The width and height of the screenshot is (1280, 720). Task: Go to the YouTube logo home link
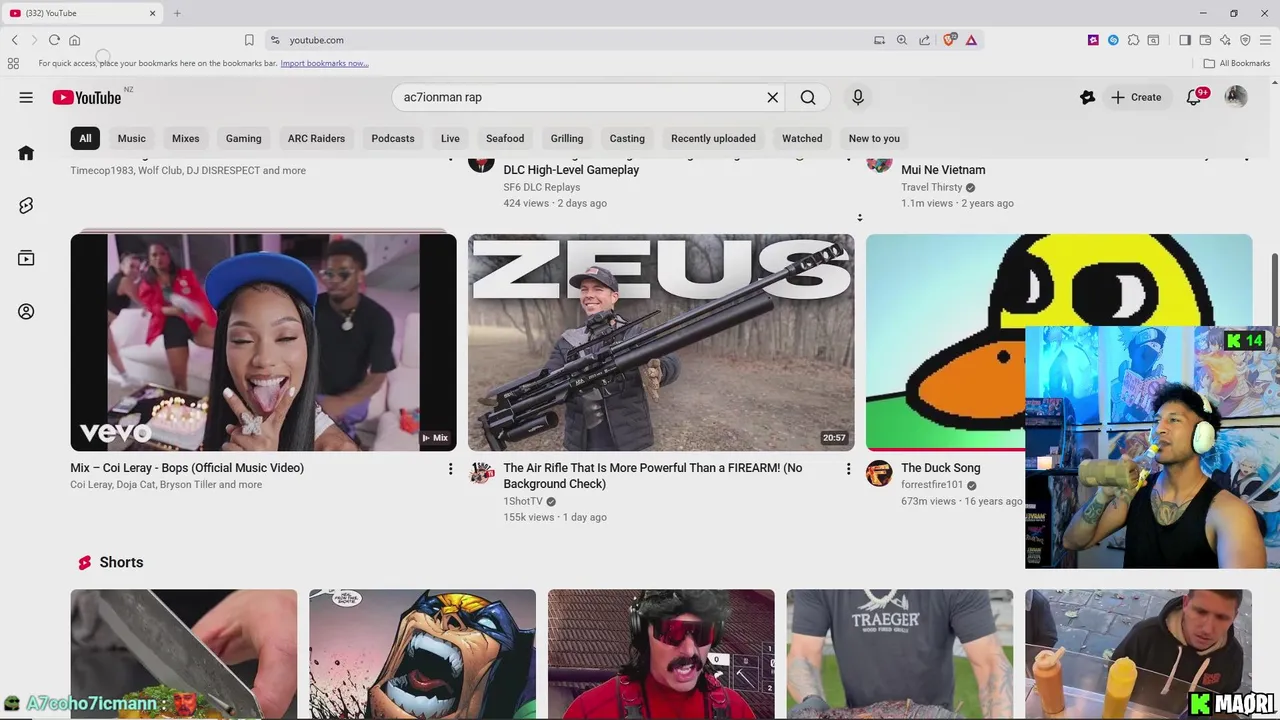pyautogui.click(x=87, y=97)
